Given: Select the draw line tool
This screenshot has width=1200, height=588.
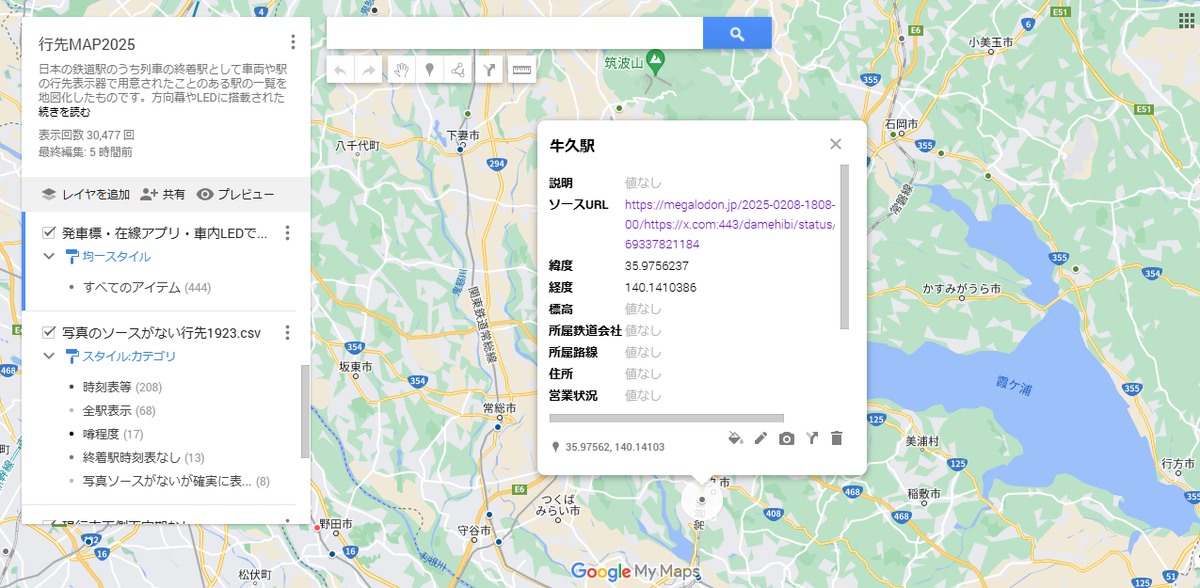Looking at the screenshot, I should [457, 70].
